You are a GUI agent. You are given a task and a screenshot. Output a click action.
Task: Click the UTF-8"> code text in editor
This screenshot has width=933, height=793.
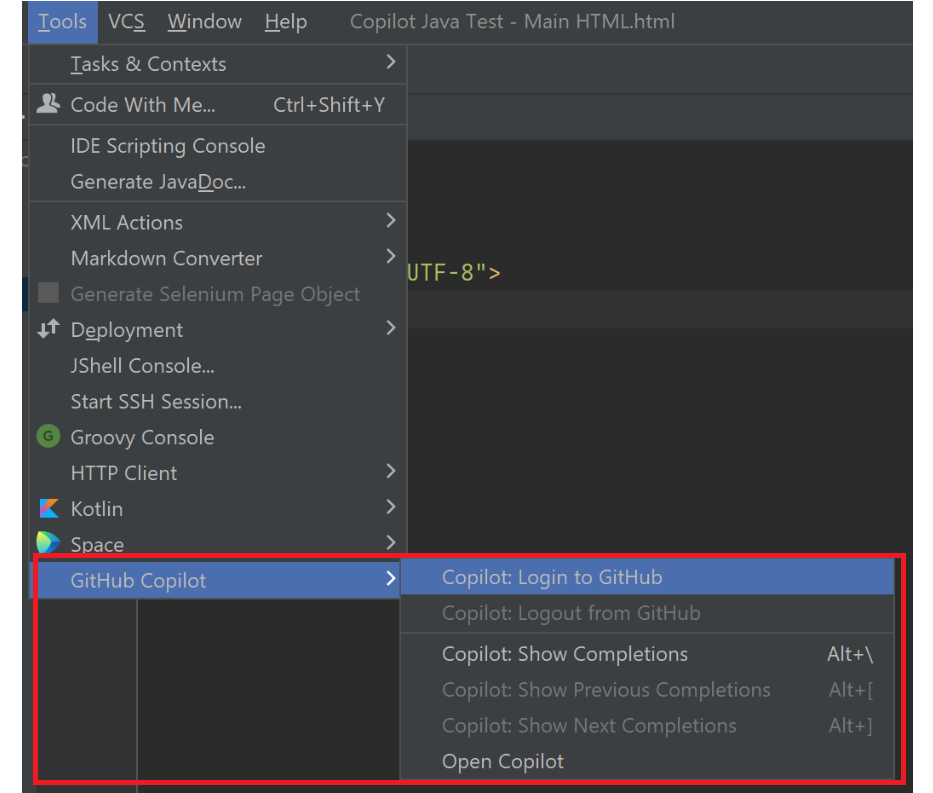pos(453,272)
